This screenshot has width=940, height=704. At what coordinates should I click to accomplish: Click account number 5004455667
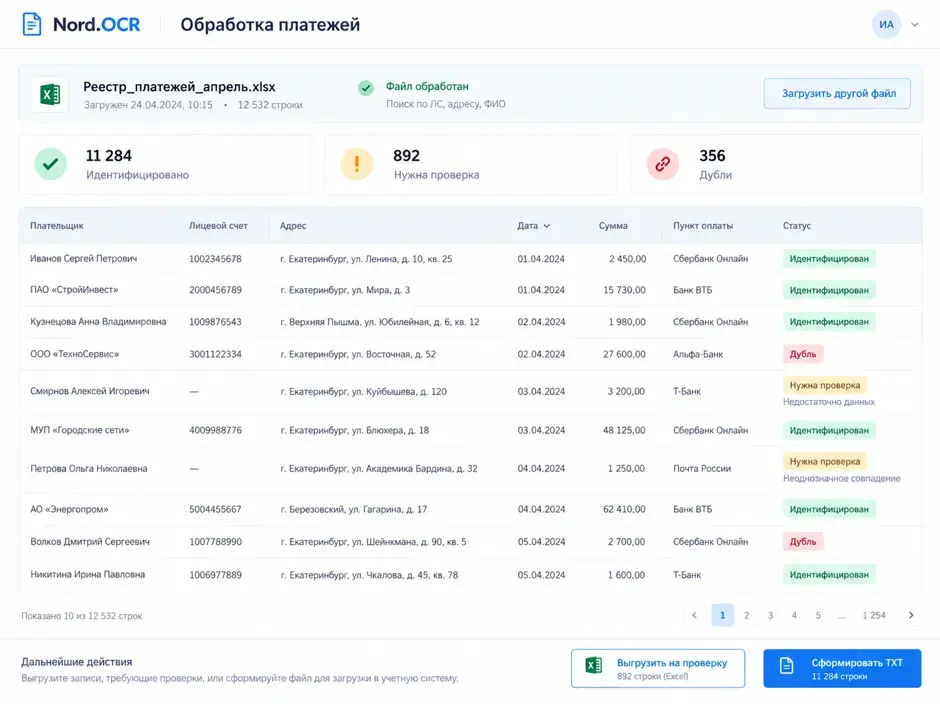(x=215, y=509)
